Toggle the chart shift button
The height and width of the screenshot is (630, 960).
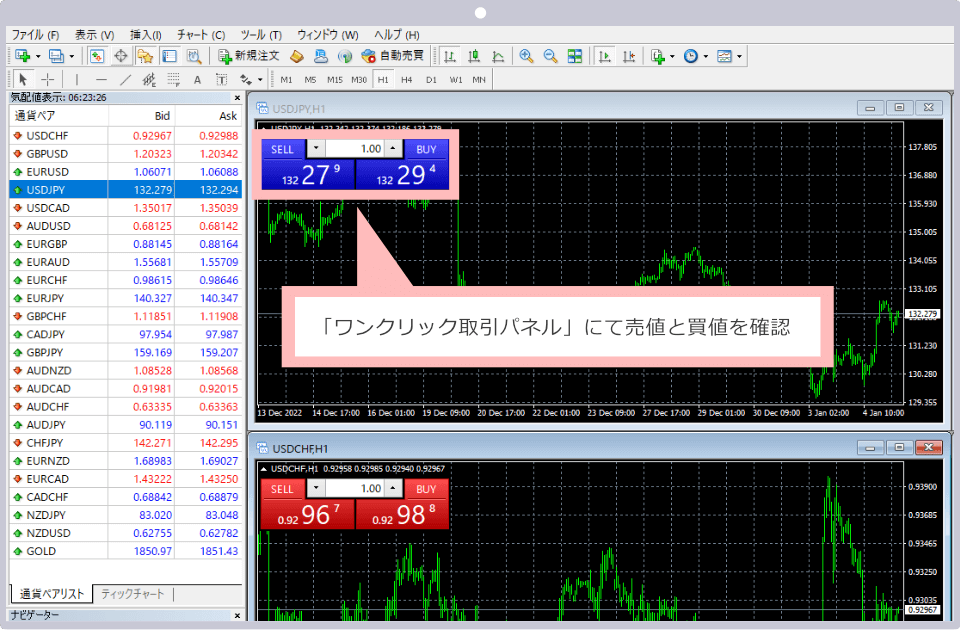pos(628,56)
